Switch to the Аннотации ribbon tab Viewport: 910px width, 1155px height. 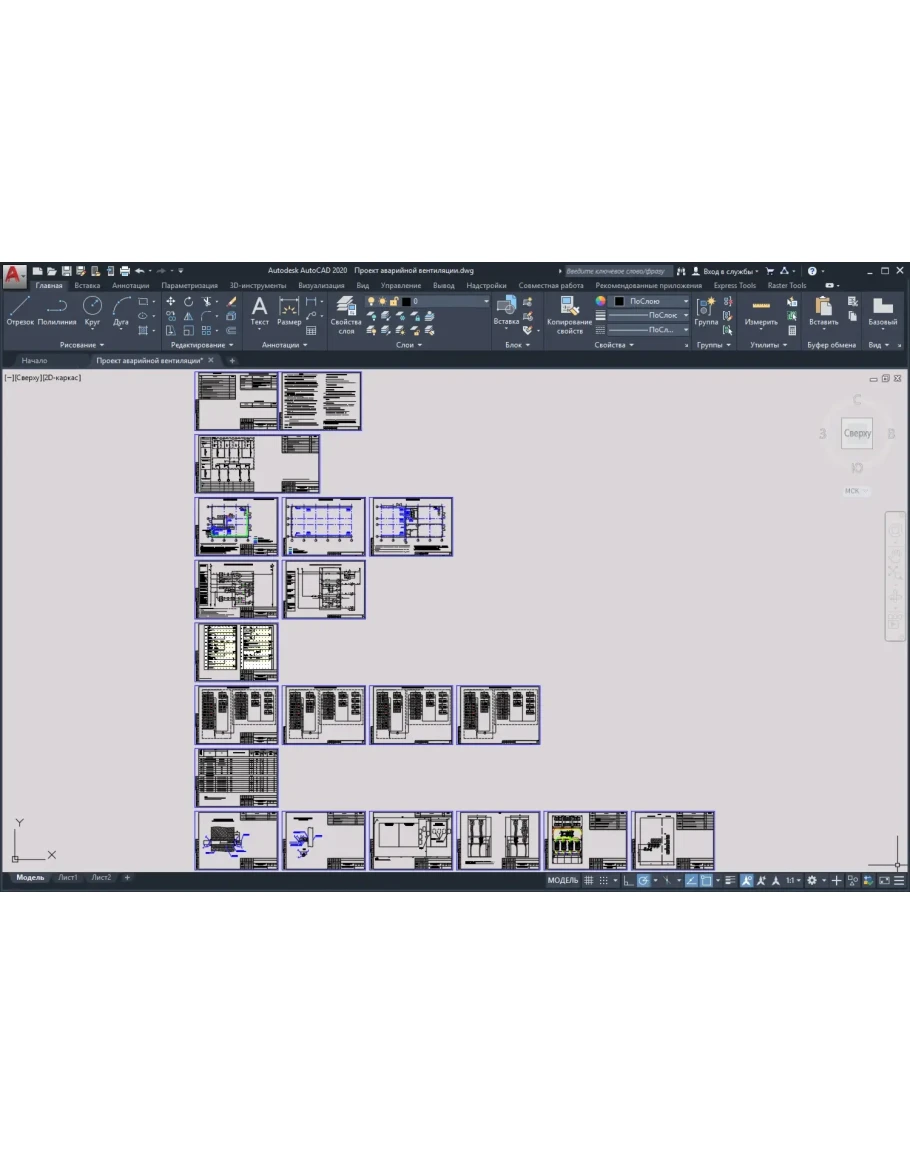tap(130, 285)
